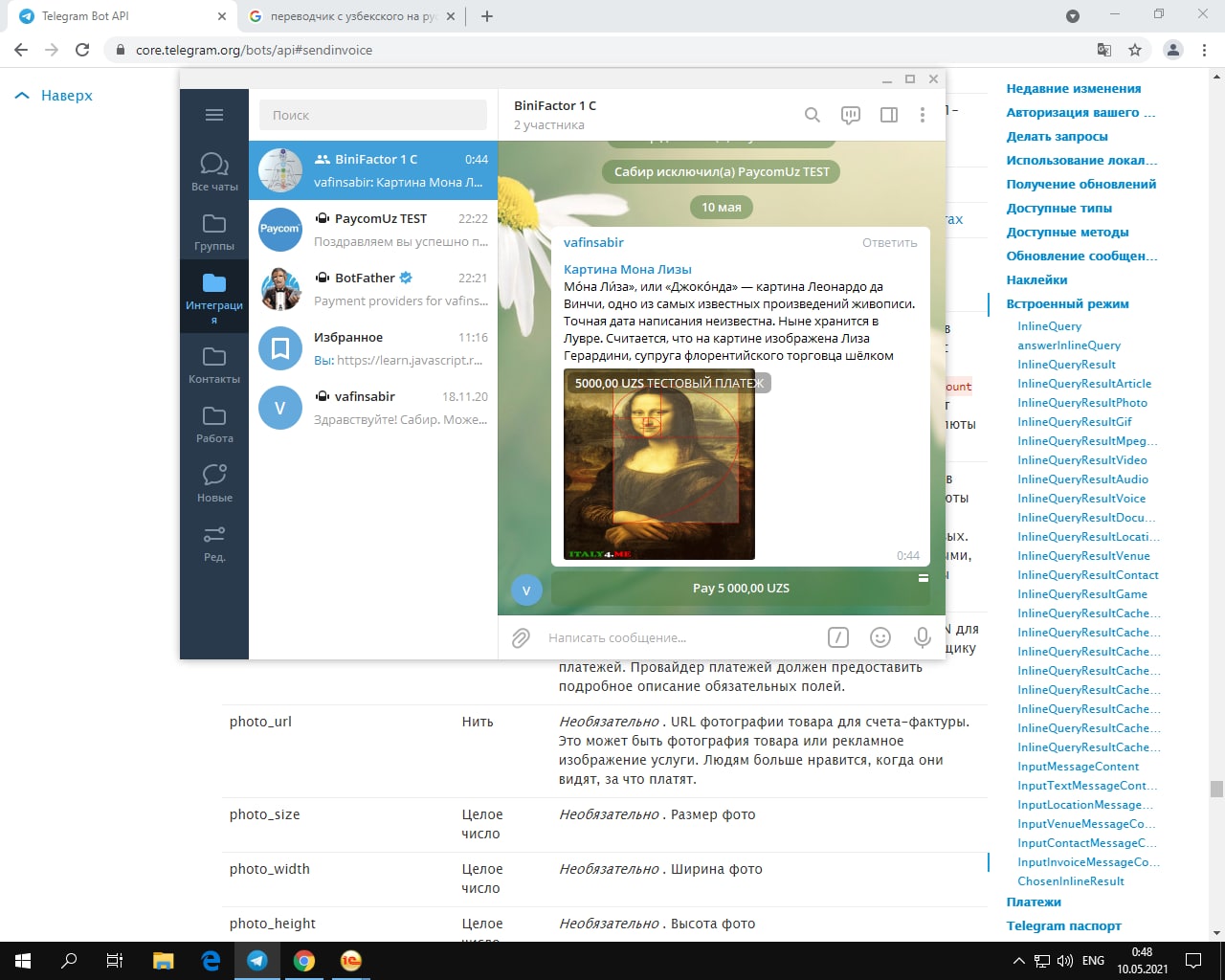
Task: Click the '10 мая' date badge
Action: 722,207
